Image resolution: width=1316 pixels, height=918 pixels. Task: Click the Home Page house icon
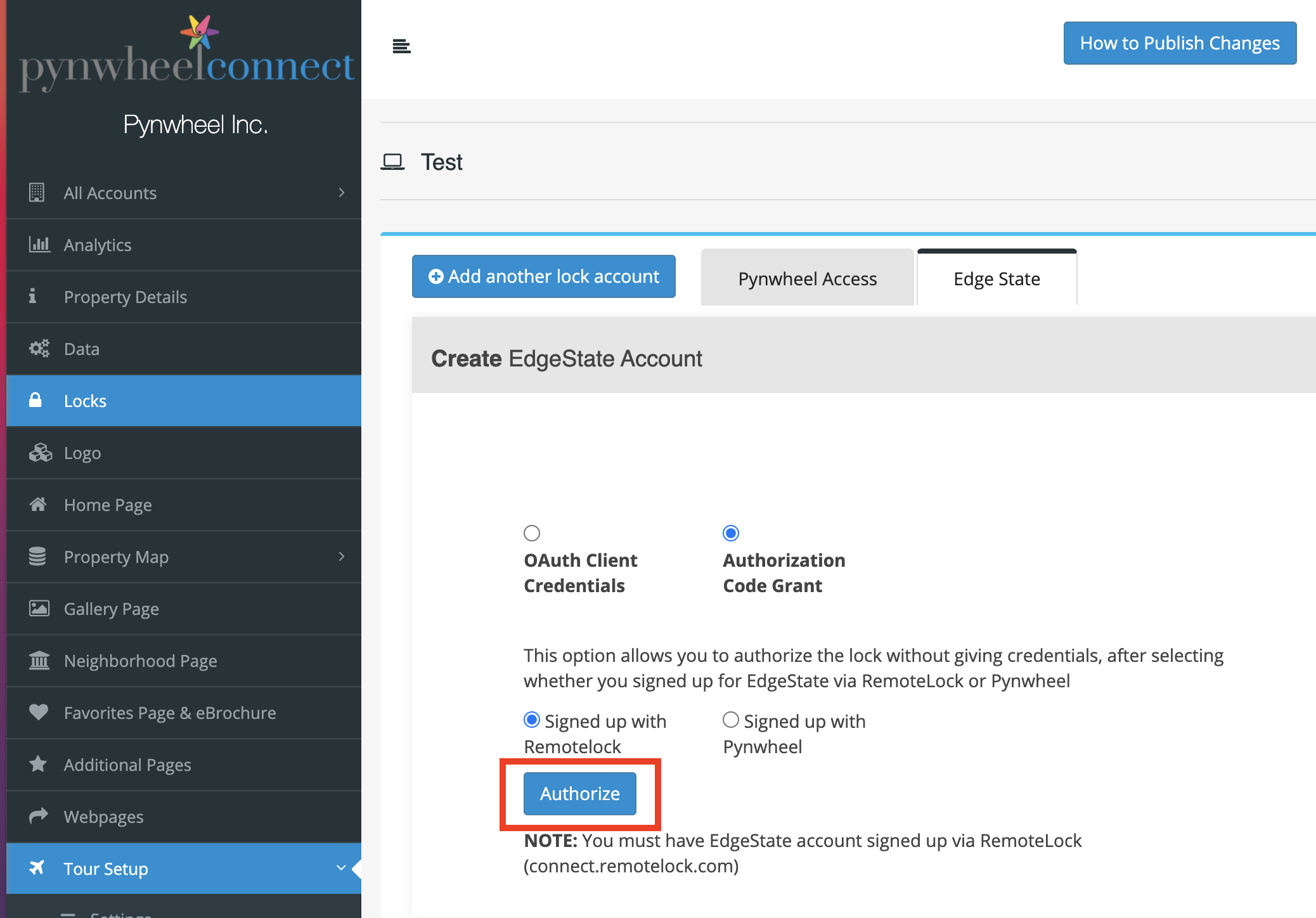tap(38, 505)
